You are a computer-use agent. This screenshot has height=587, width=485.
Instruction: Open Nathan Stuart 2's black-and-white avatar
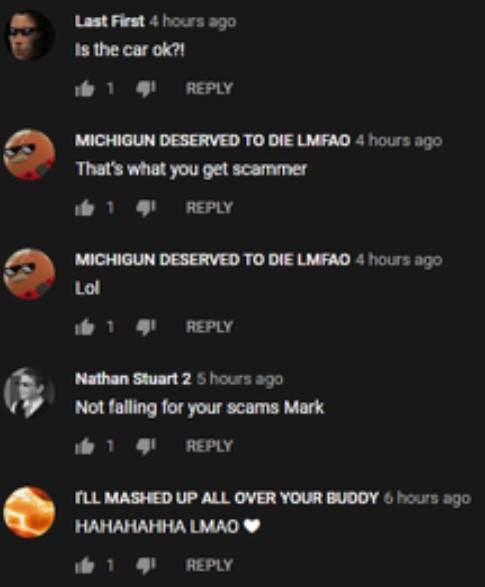pyautogui.click(x=29, y=393)
